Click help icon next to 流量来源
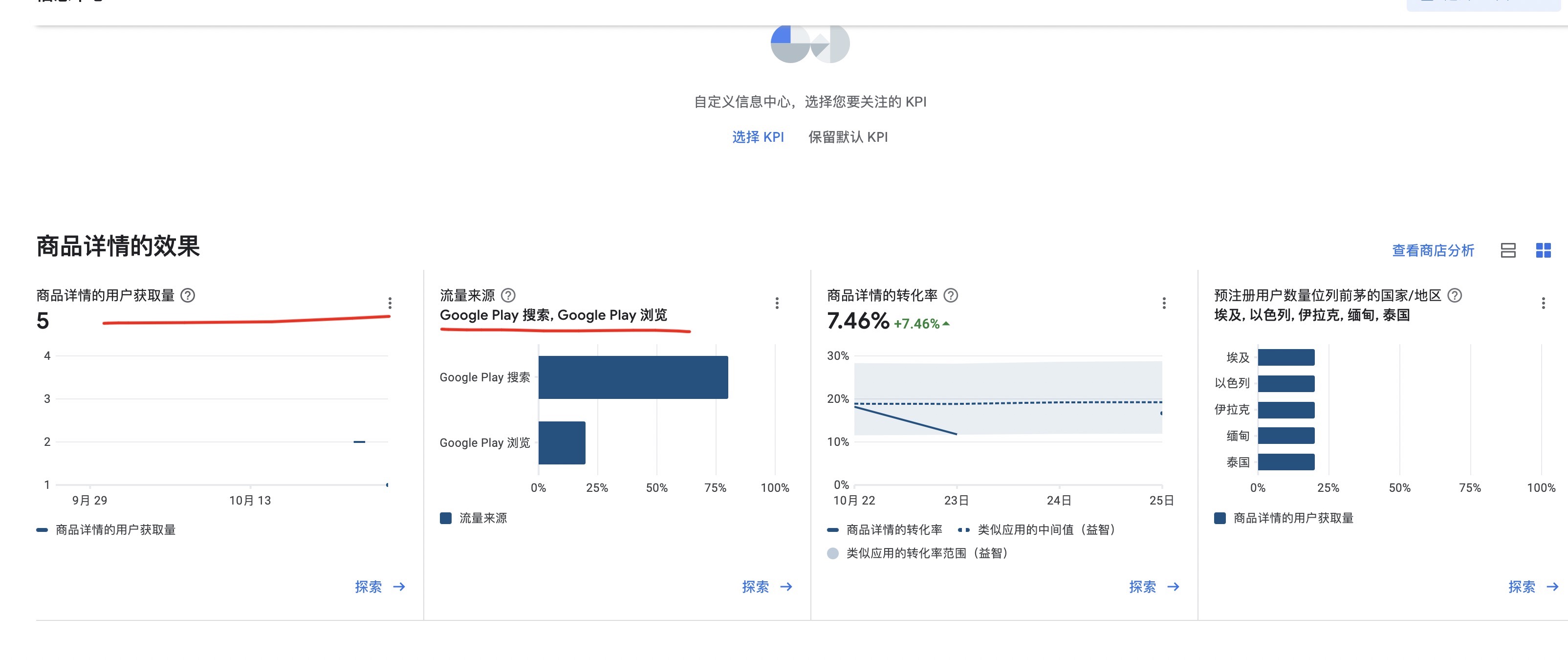1568x660 pixels. [508, 295]
